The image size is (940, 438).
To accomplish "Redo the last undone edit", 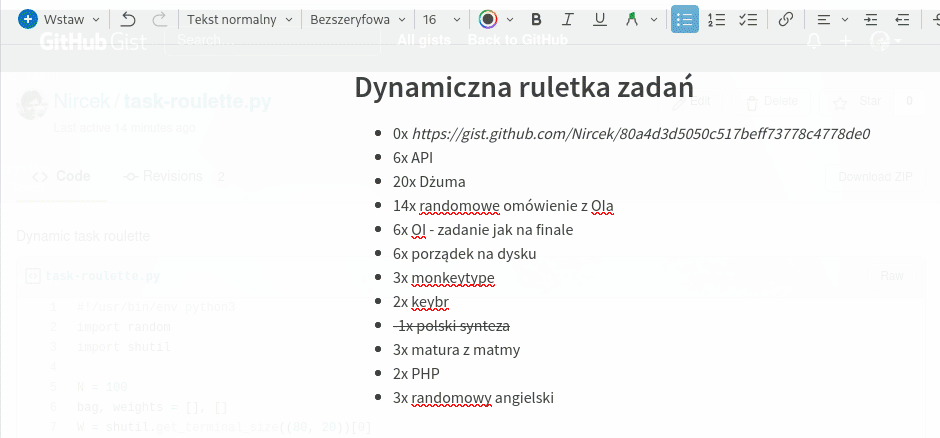I will click(x=159, y=19).
